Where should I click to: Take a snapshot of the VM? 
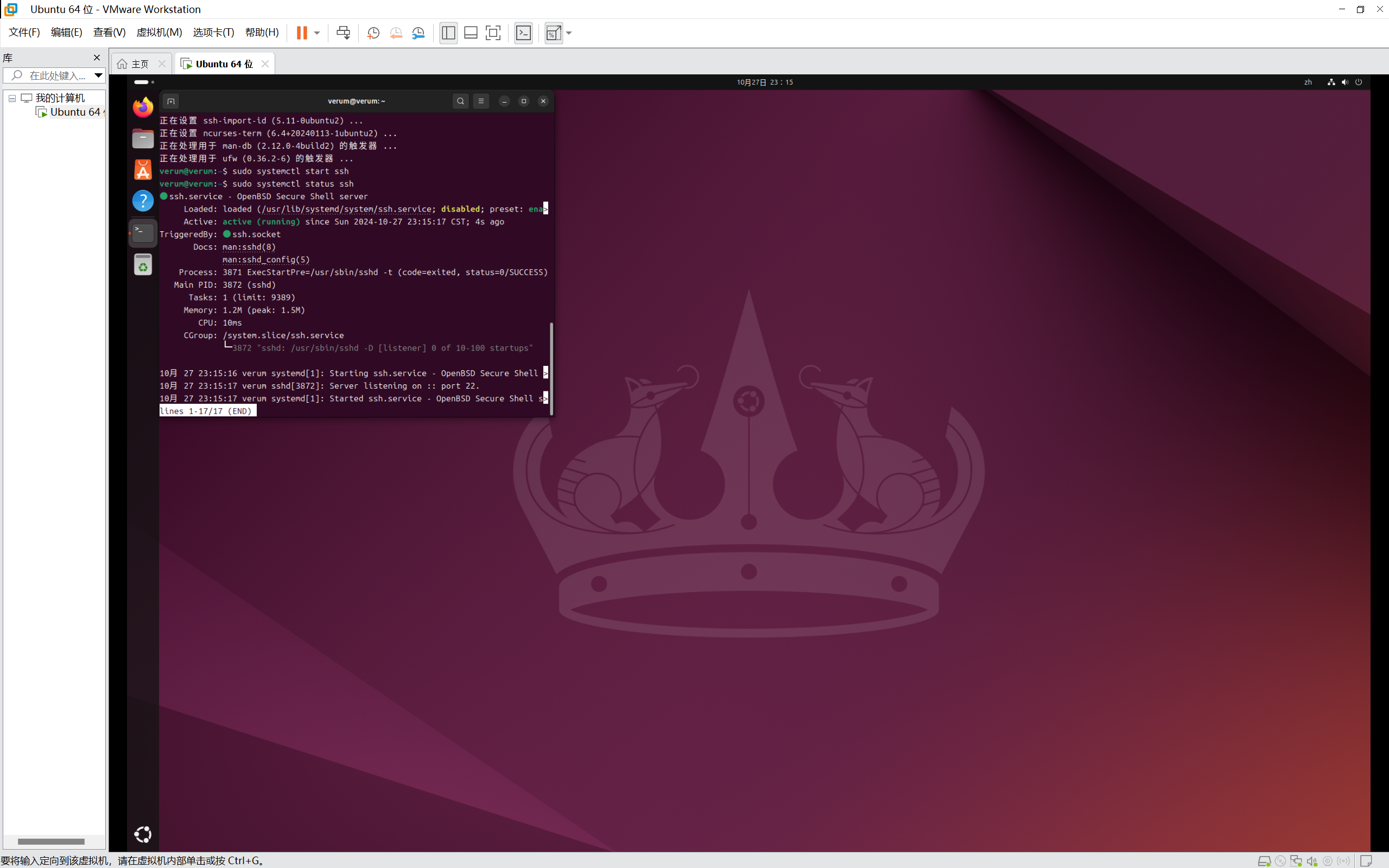point(373,33)
